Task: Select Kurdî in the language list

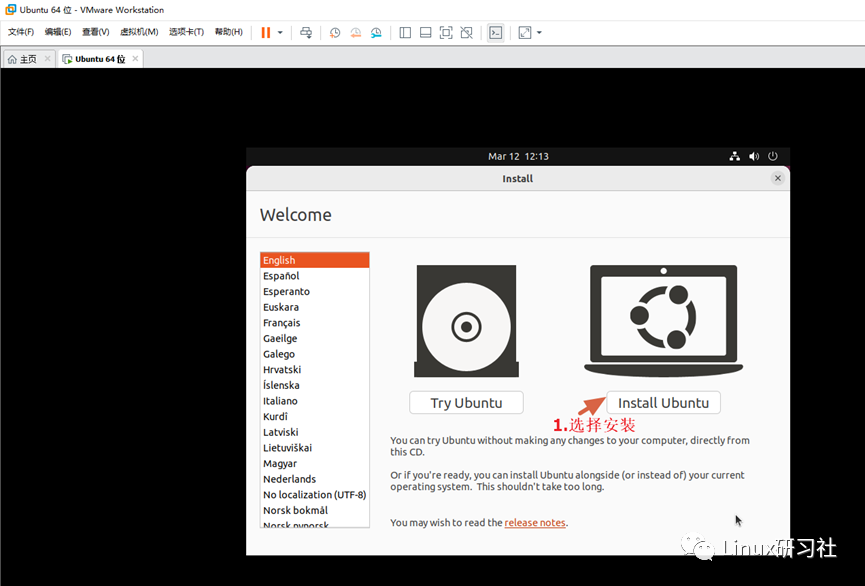Action: click(x=314, y=417)
